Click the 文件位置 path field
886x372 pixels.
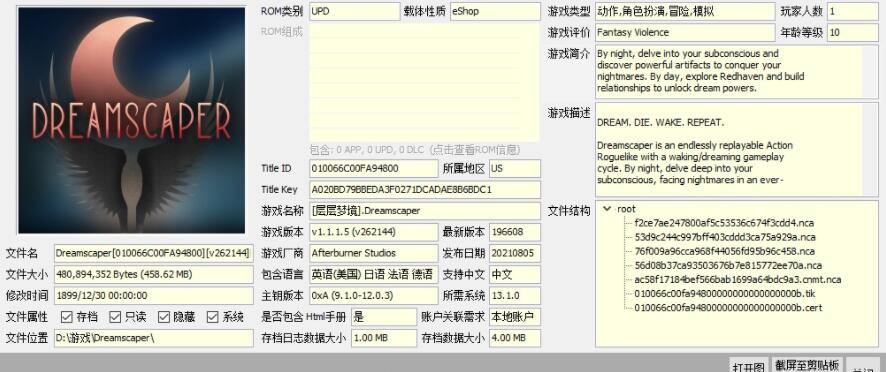[x=154, y=338]
